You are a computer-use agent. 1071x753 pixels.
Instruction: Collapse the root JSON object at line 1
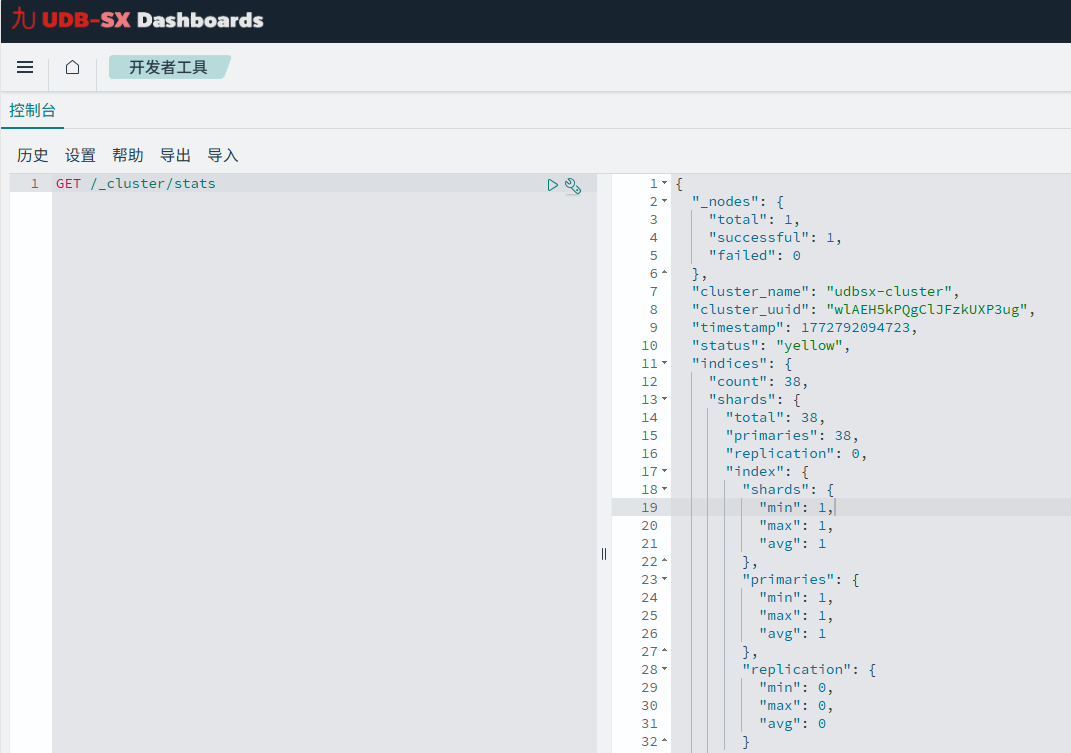pyautogui.click(x=663, y=183)
